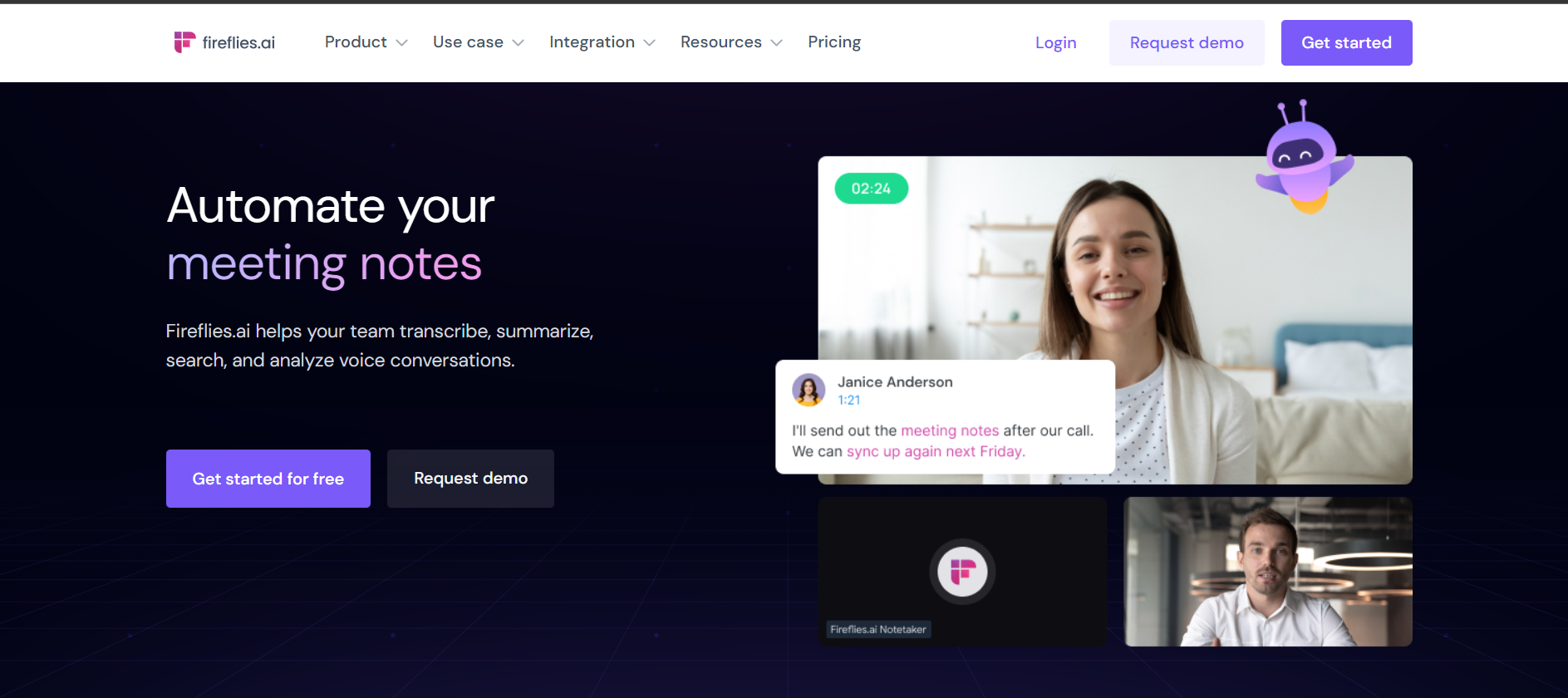
Task: Click the fireflies.ai logo icon
Action: pos(184,42)
